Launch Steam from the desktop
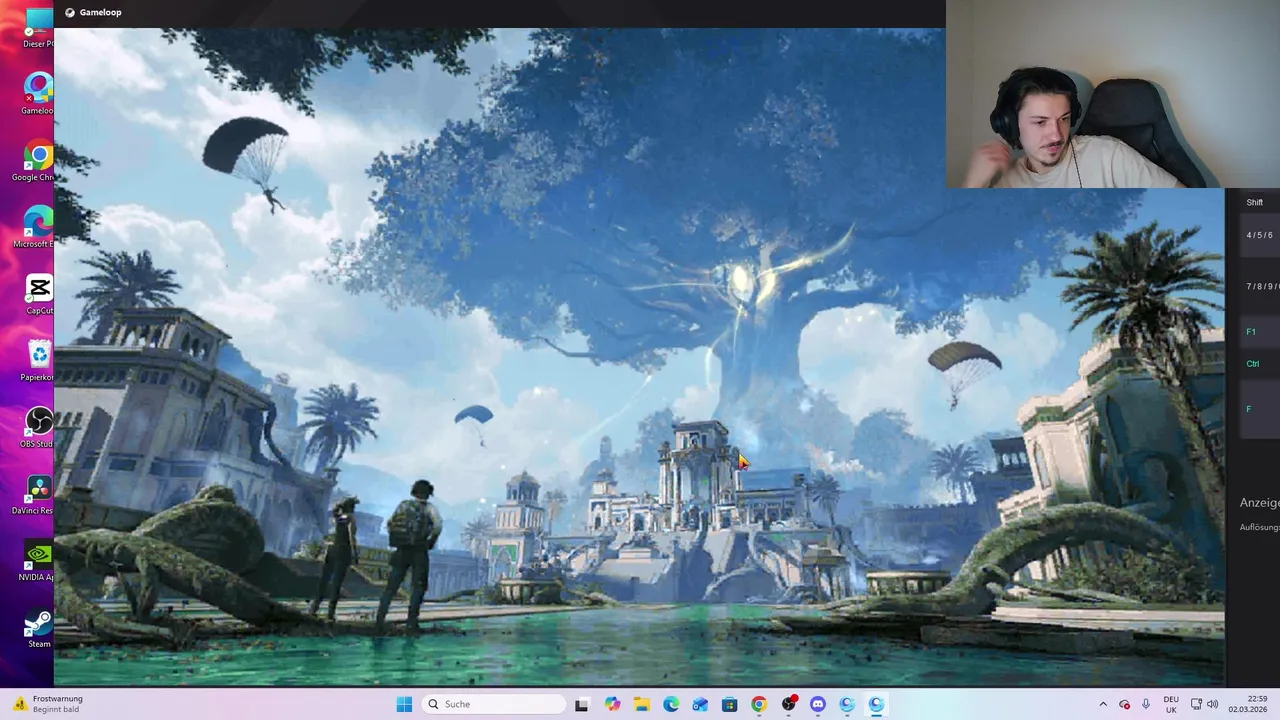The height and width of the screenshot is (720, 1280). pyautogui.click(x=38, y=628)
